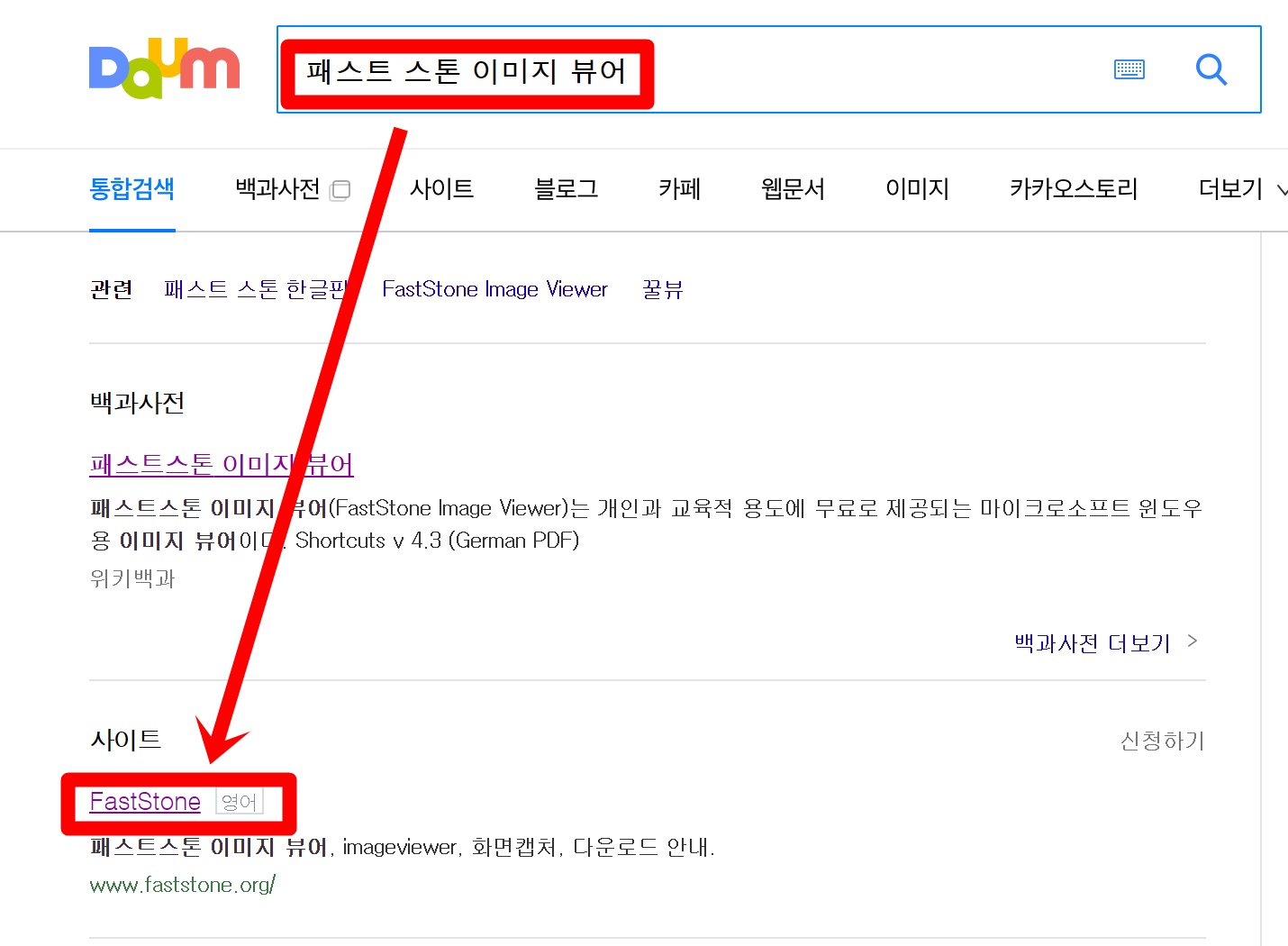Open the virtual keyboard icon
The width and height of the screenshot is (1288, 946).
(x=1129, y=69)
